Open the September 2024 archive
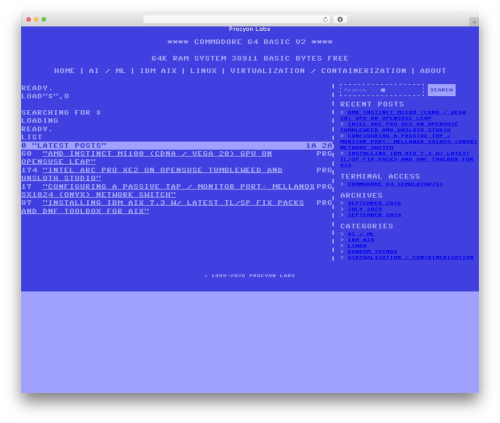500x423 pixels. (374, 215)
